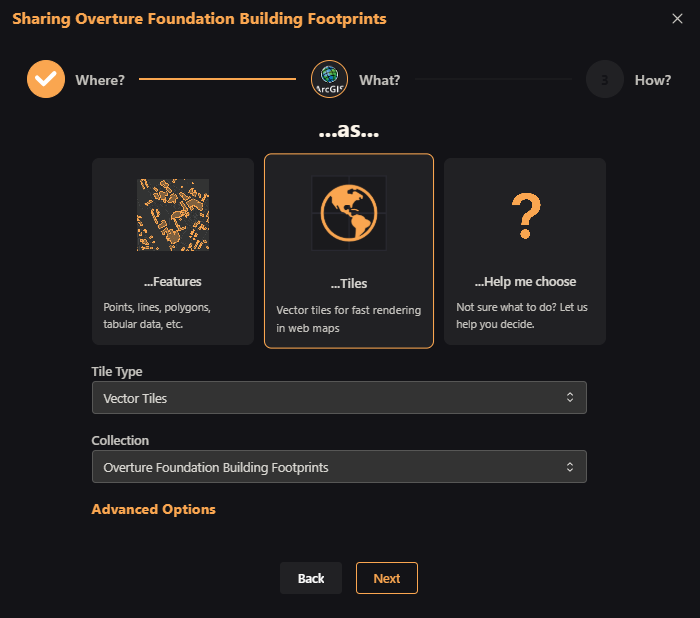Select the ...Tiles card
This screenshot has height=618, width=700.
tap(349, 251)
